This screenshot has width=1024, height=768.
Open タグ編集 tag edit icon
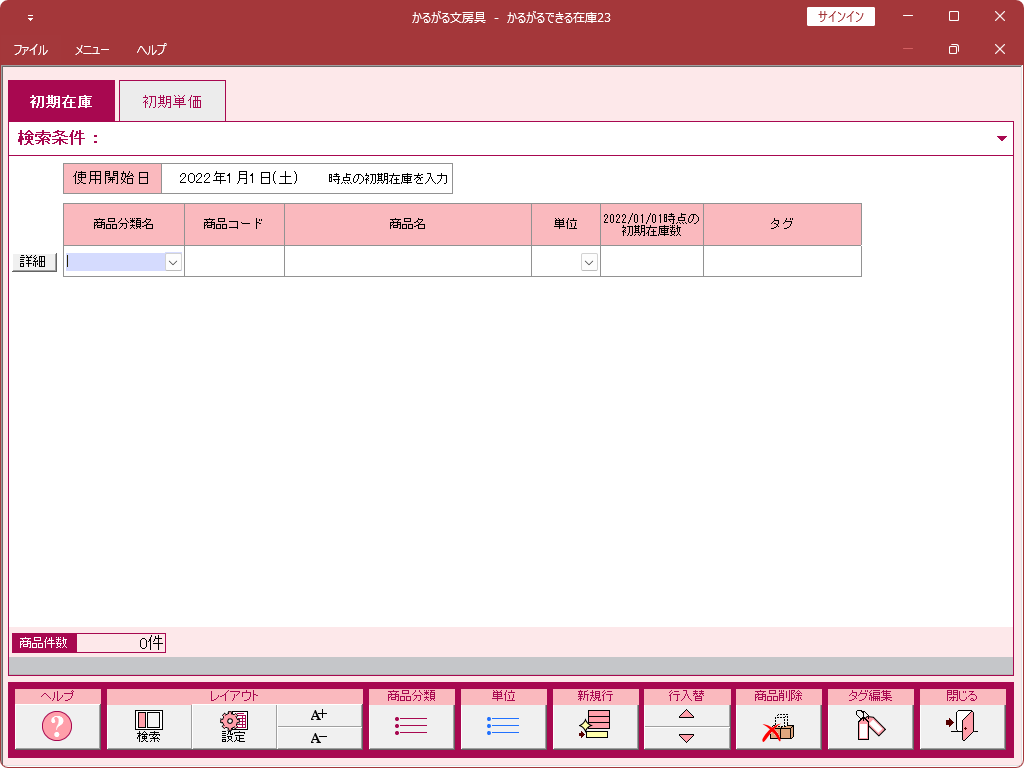tap(870, 726)
